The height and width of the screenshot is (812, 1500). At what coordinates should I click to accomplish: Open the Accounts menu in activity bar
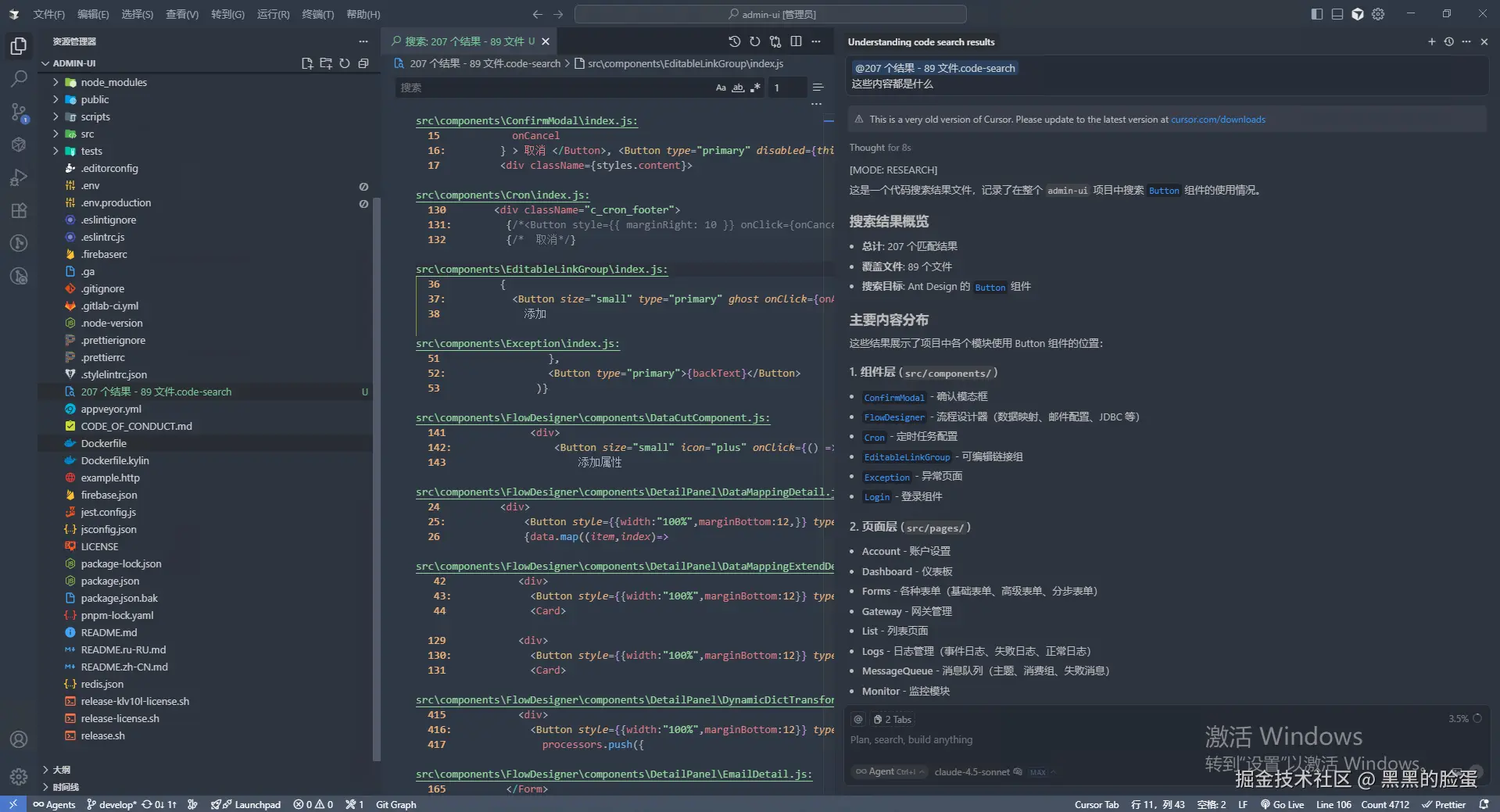[19, 739]
